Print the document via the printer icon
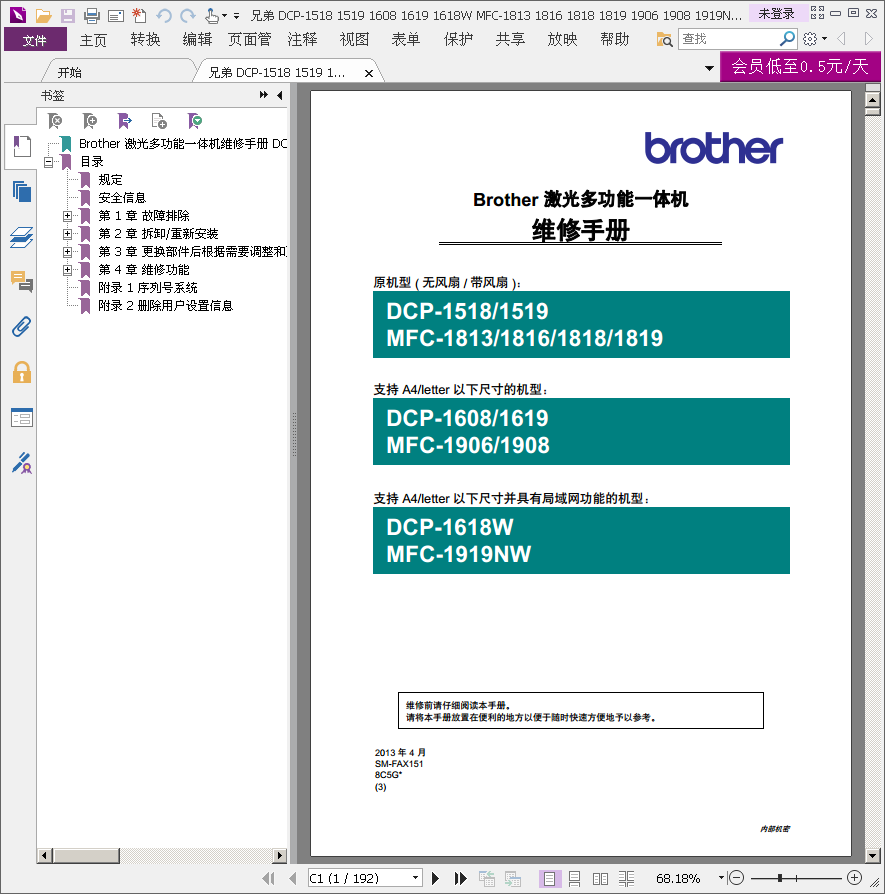Image resolution: width=885 pixels, height=894 pixels. tap(92, 15)
